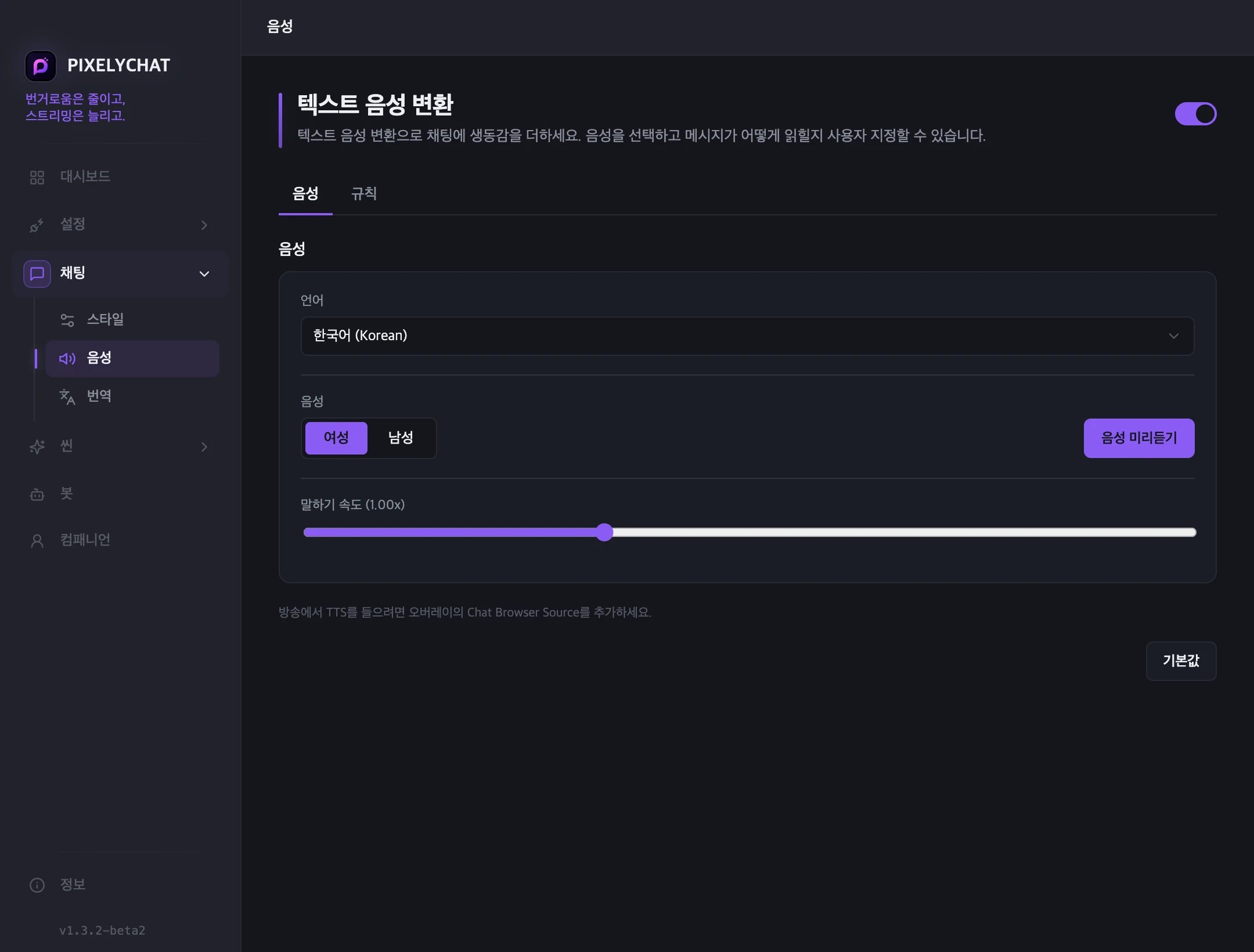Image resolution: width=1254 pixels, height=952 pixels.
Task: Click the 말하기 속도 (1.00x) label
Action: pos(352,504)
